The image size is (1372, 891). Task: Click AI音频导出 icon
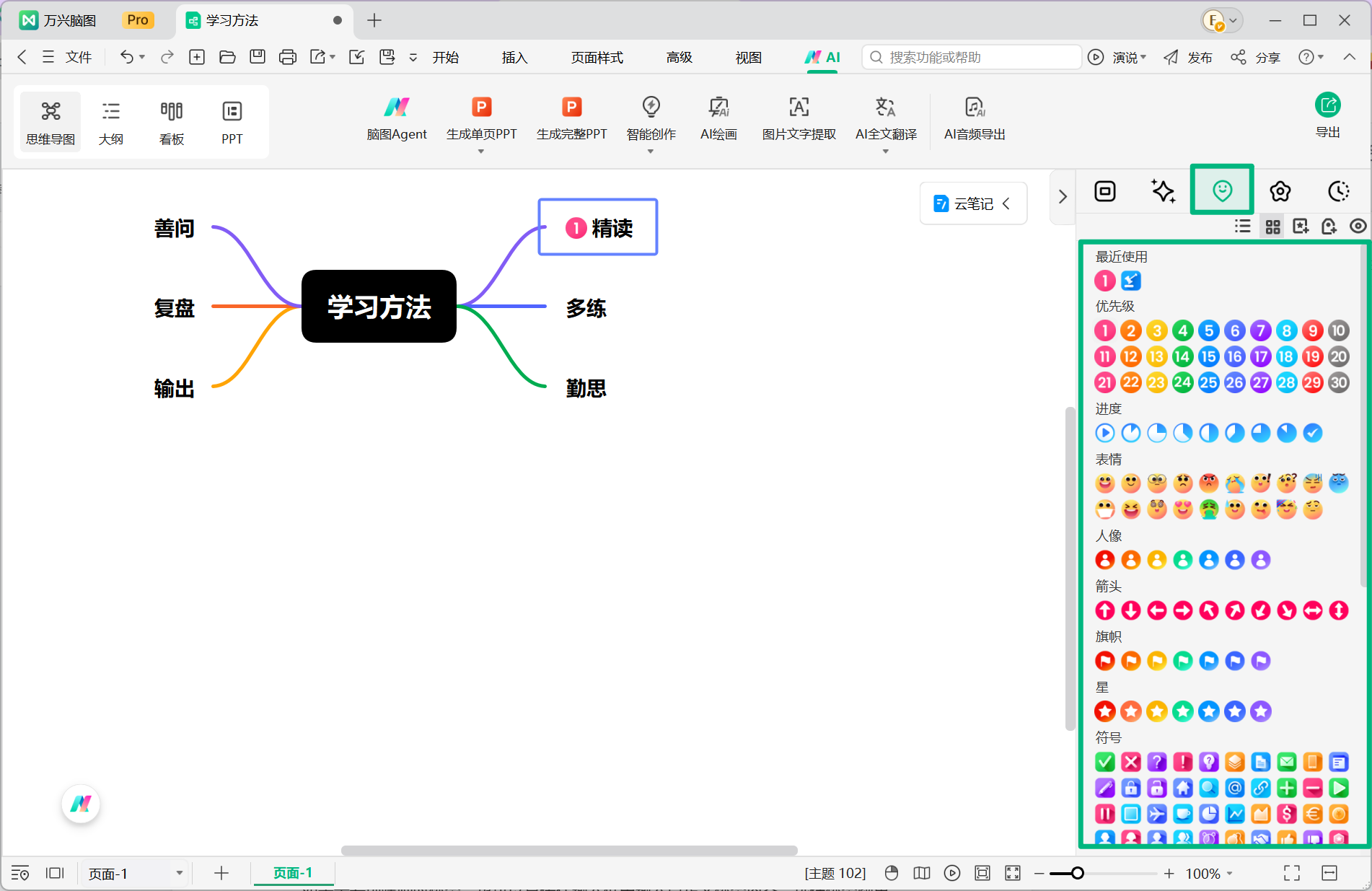[x=975, y=107]
